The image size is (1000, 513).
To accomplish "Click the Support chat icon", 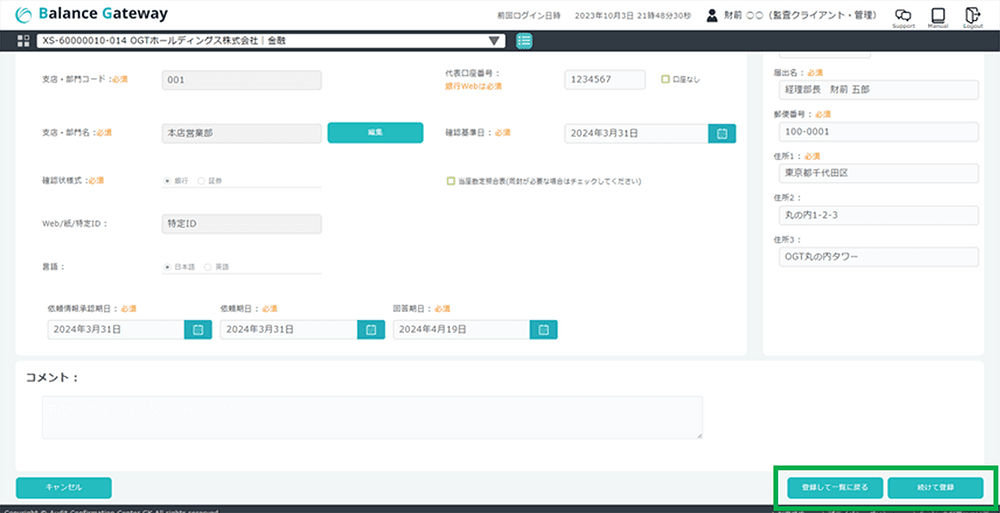I will (x=903, y=16).
